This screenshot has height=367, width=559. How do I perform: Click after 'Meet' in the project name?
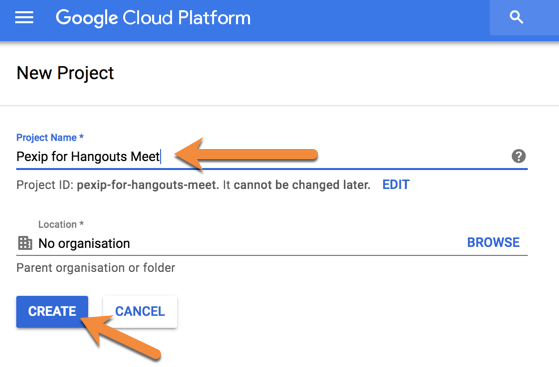(161, 157)
